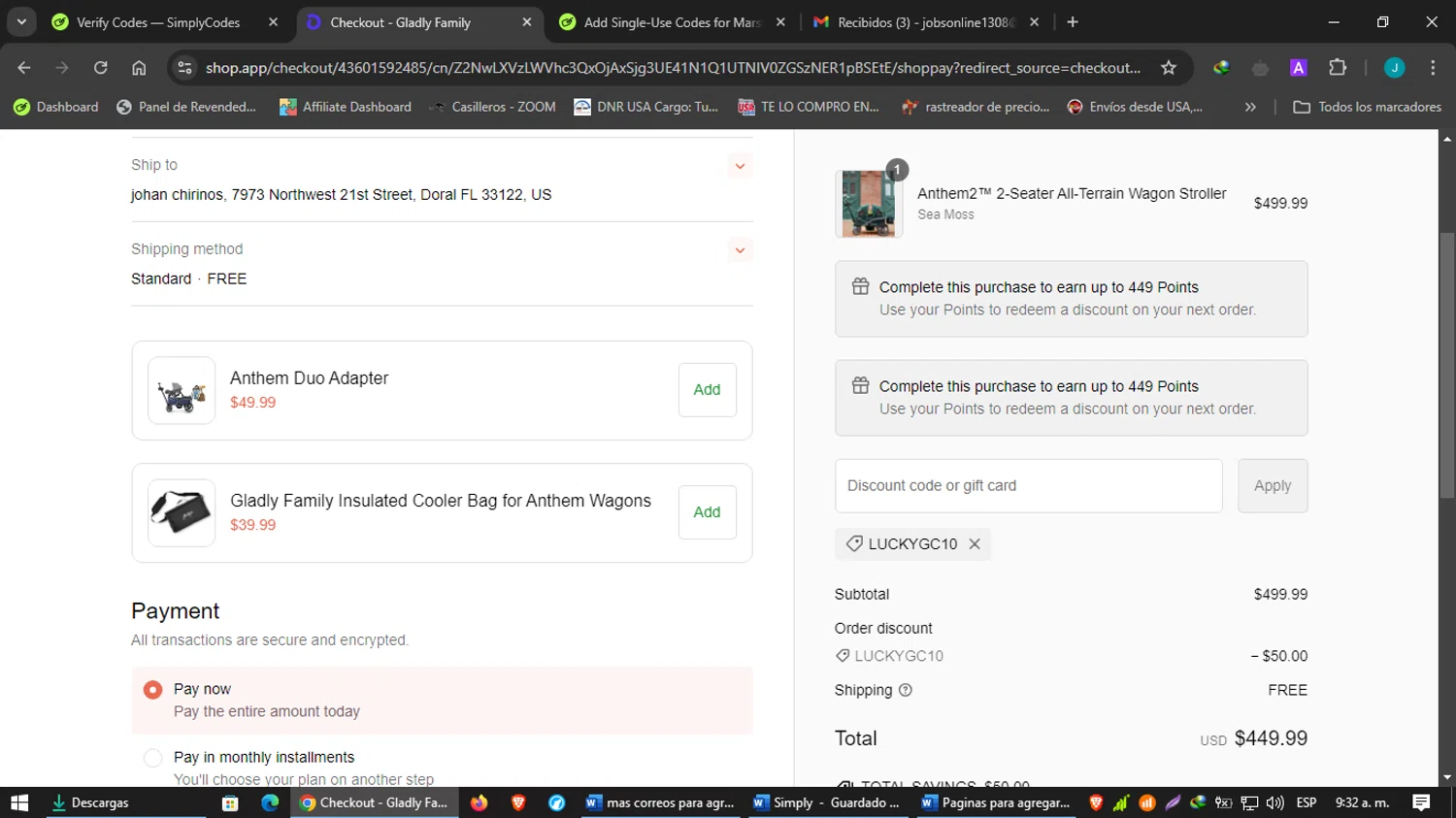Open the TE LO COMPRO EN... bookmark
The image size is (1456, 818).
809,107
